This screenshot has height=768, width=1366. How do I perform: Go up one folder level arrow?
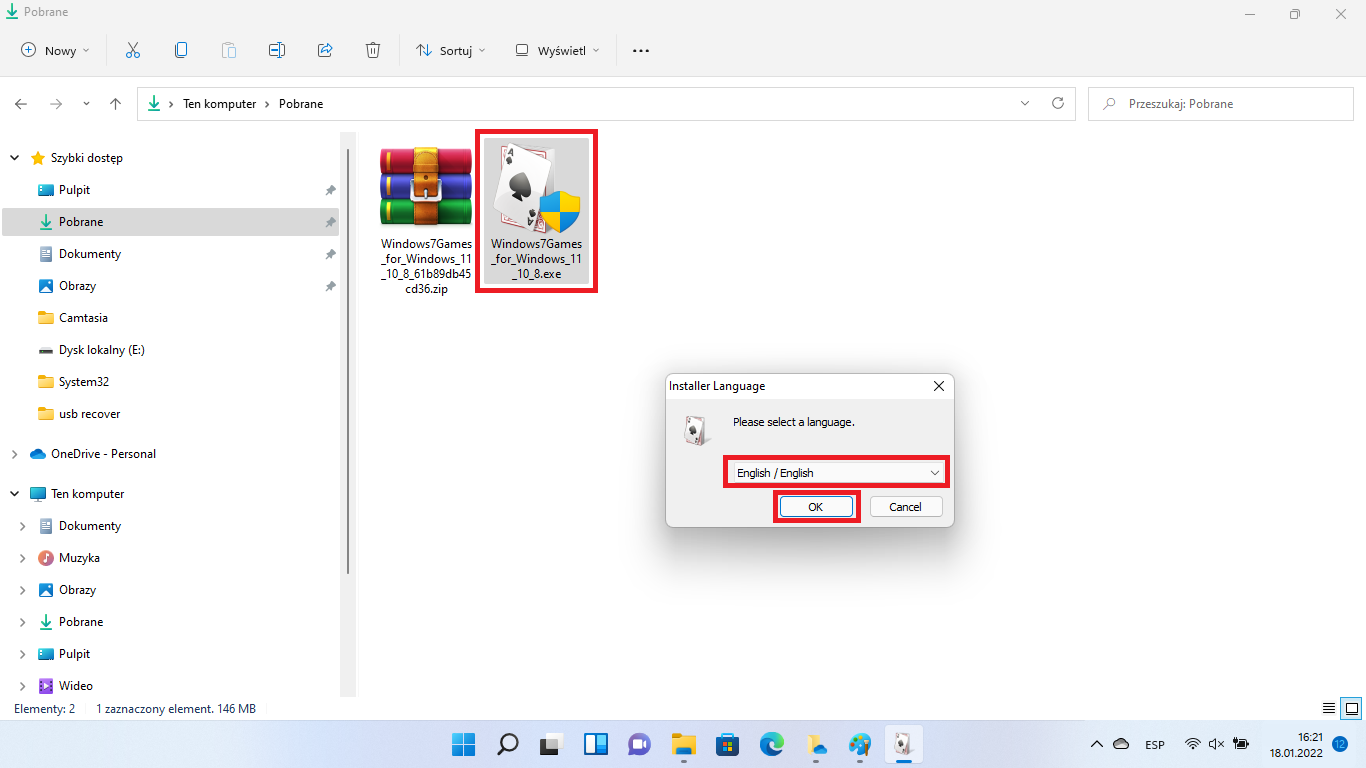[x=116, y=104]
